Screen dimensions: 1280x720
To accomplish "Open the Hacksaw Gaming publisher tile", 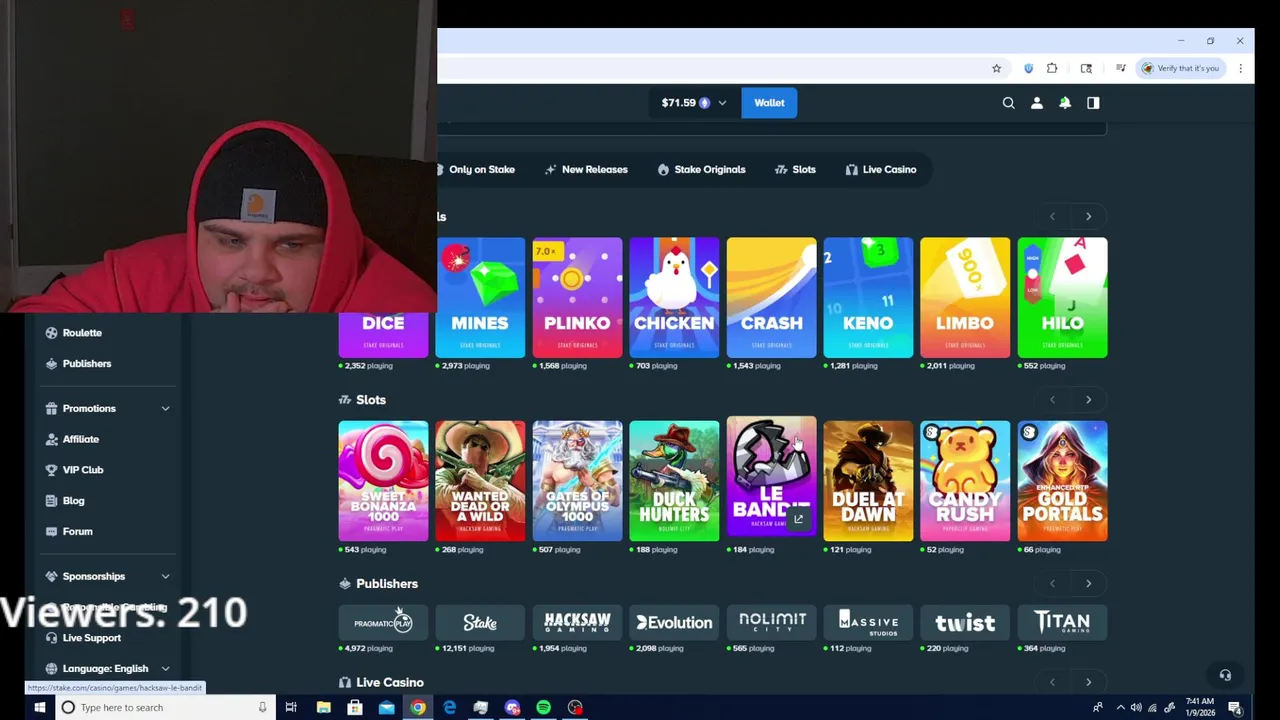I will (577, 622).
